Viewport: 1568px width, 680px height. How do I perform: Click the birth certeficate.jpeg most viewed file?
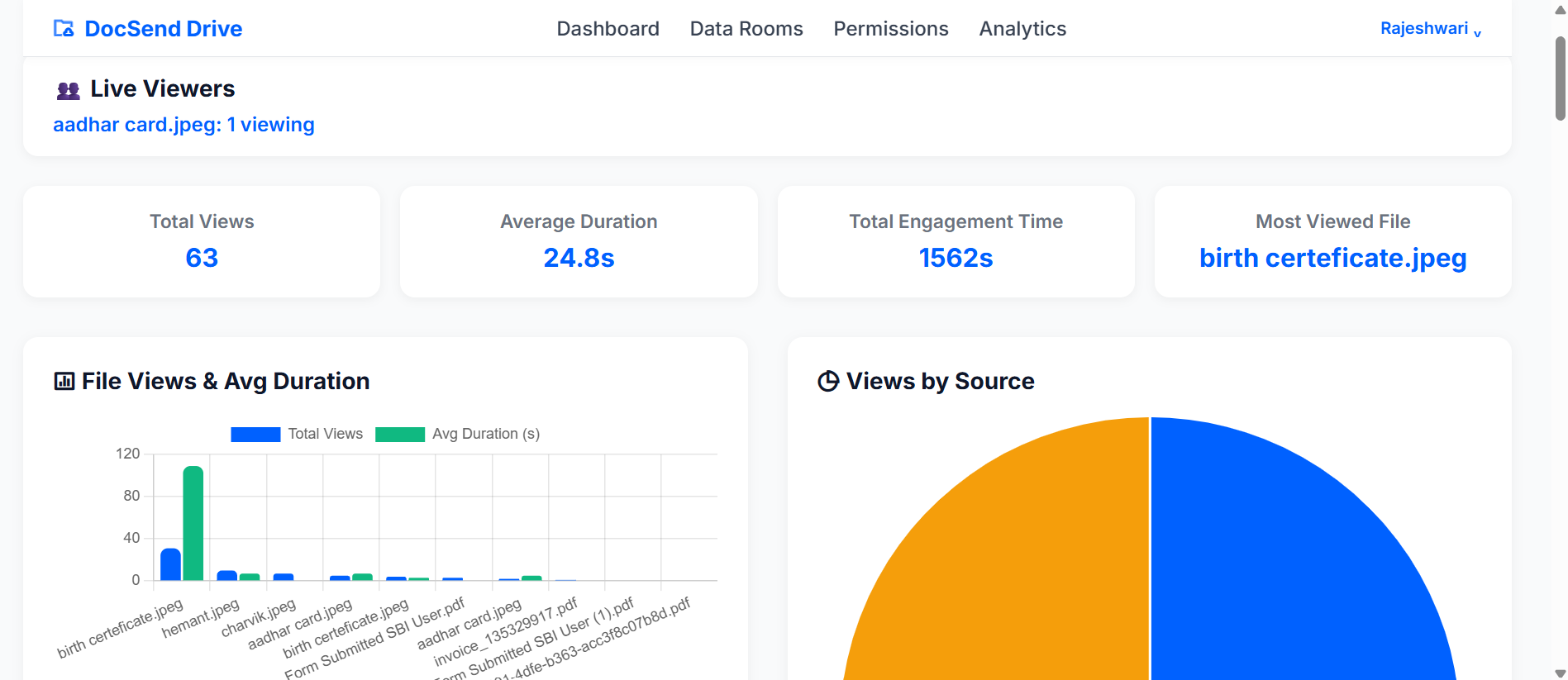point(1332,259)
